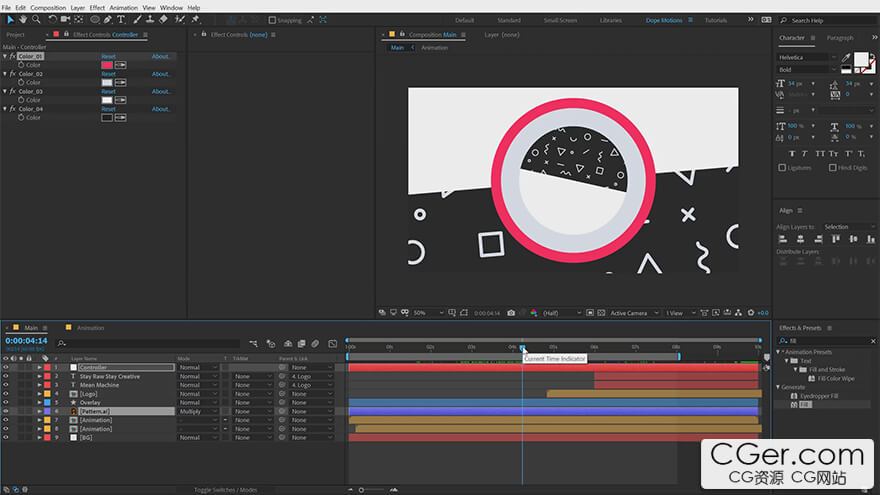Select the Pen tool
This screenshot has width=880, height=495.
tap(109, 19)
